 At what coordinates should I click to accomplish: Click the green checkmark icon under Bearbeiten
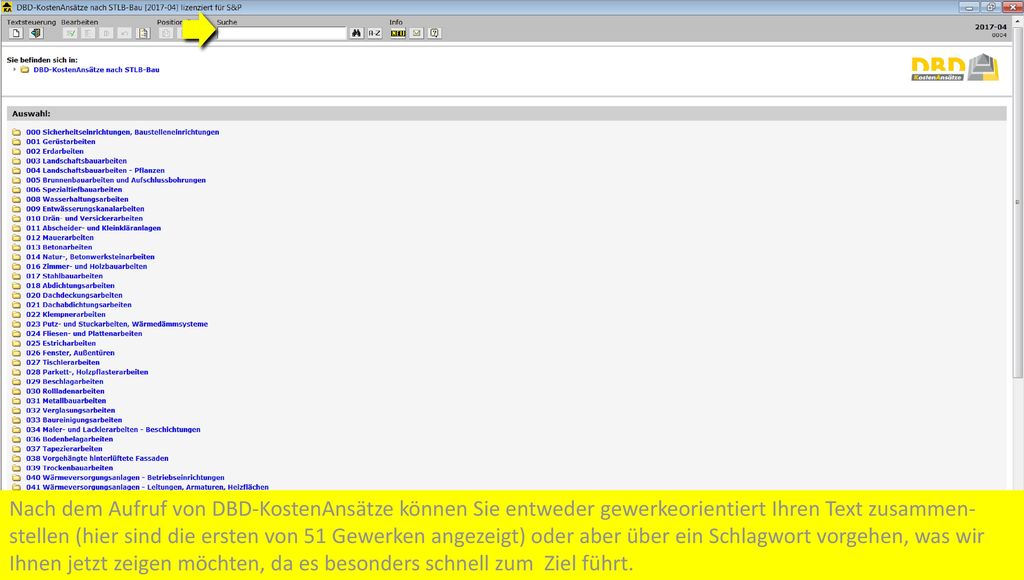pos(70,33)
